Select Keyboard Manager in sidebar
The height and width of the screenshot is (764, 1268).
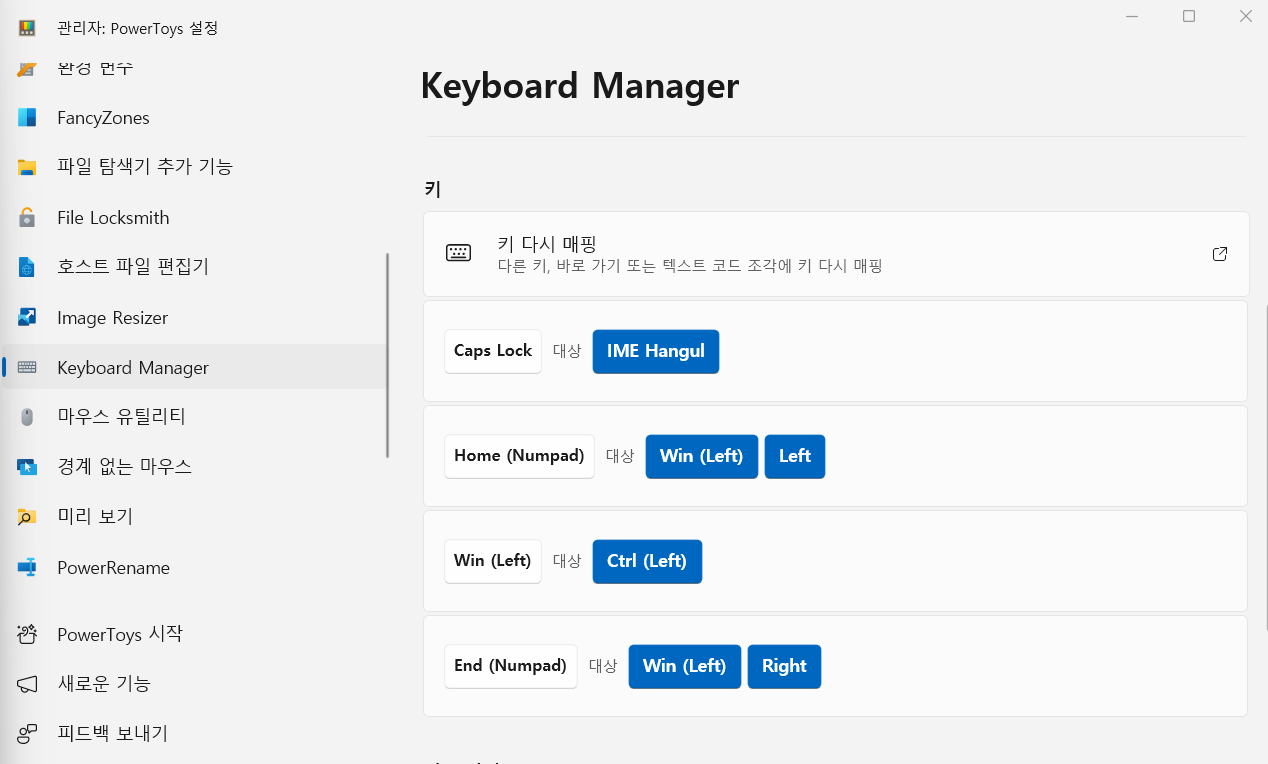coord(195,367)
